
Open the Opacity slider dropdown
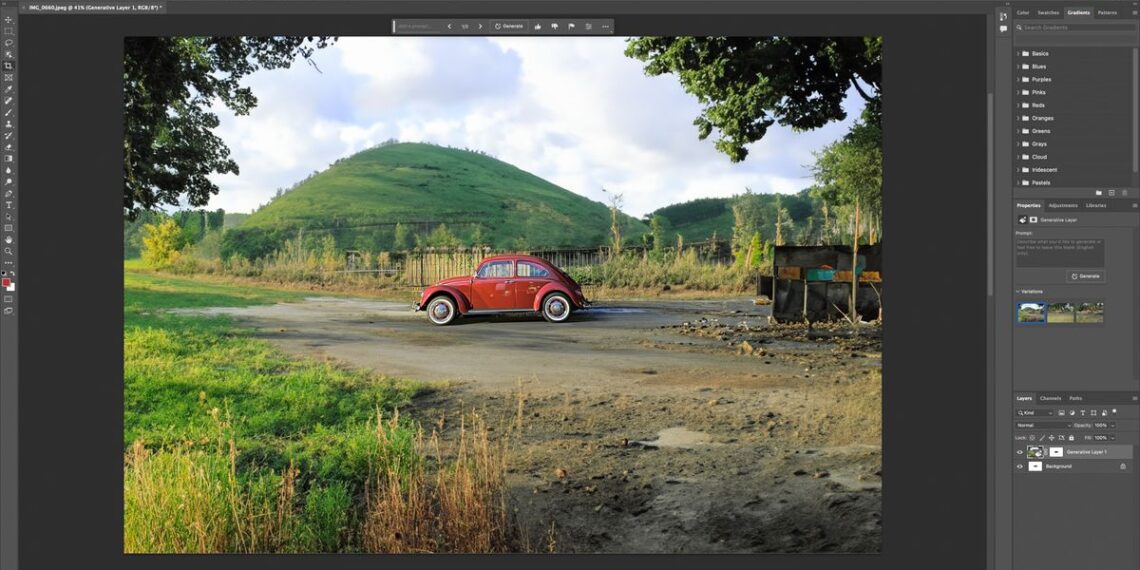pos(1113,425)
